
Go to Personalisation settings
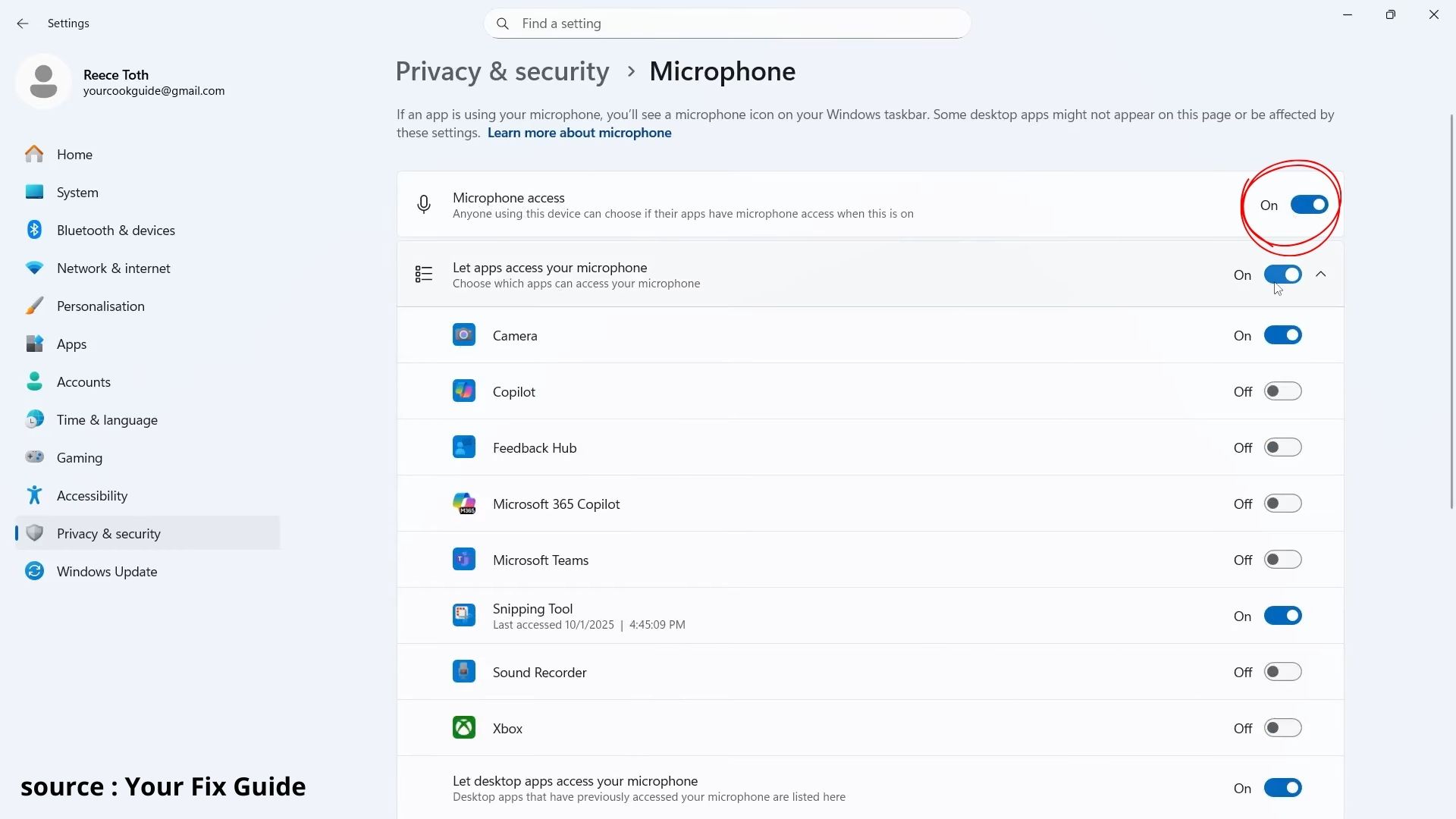(148, 306)
